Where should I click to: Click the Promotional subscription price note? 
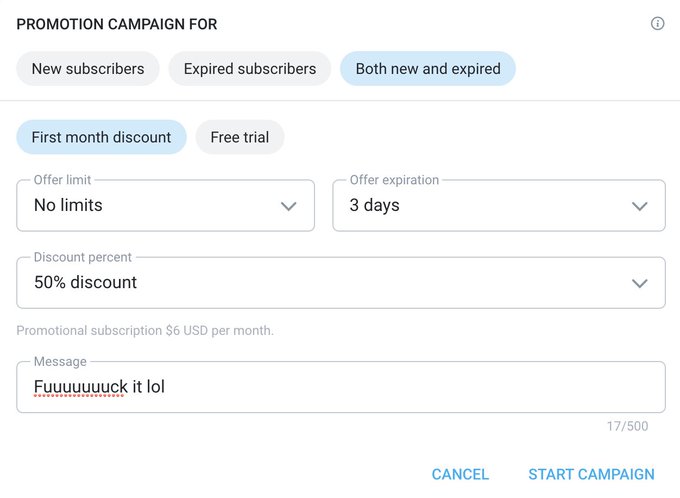coord(145,331)
